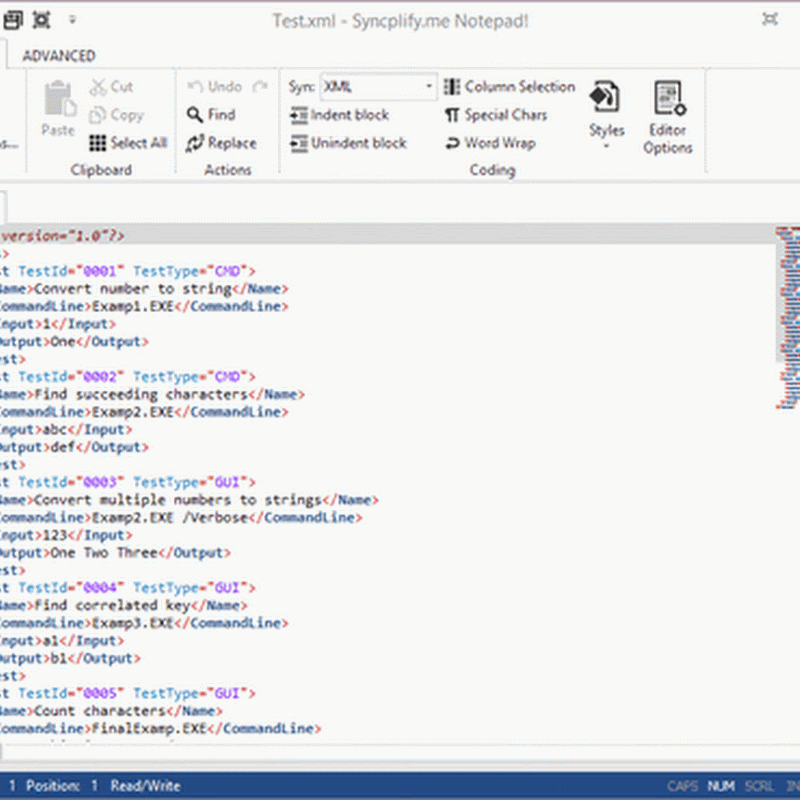Image resolution: width=800 pixels, height=800 pixels.
Task: Click the save icon in quick access toolbar
Action: 12,20
